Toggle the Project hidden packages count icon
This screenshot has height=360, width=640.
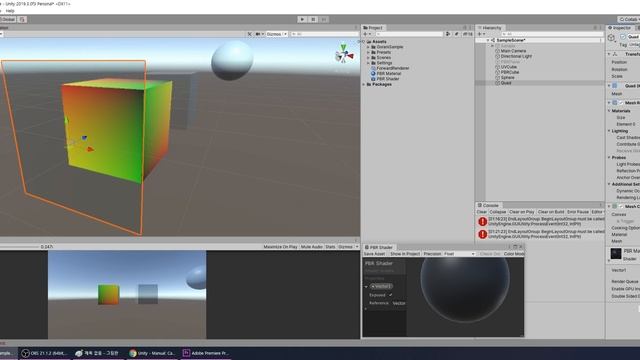(x=468, y=34)
